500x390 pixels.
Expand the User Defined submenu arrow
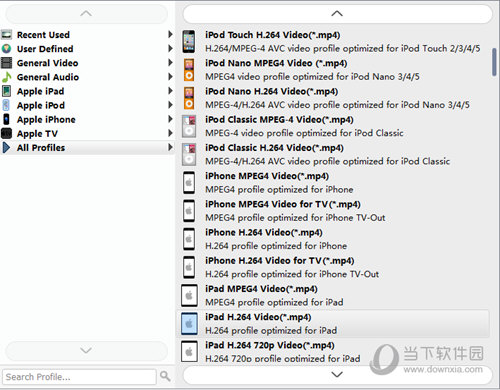(170, 48)
